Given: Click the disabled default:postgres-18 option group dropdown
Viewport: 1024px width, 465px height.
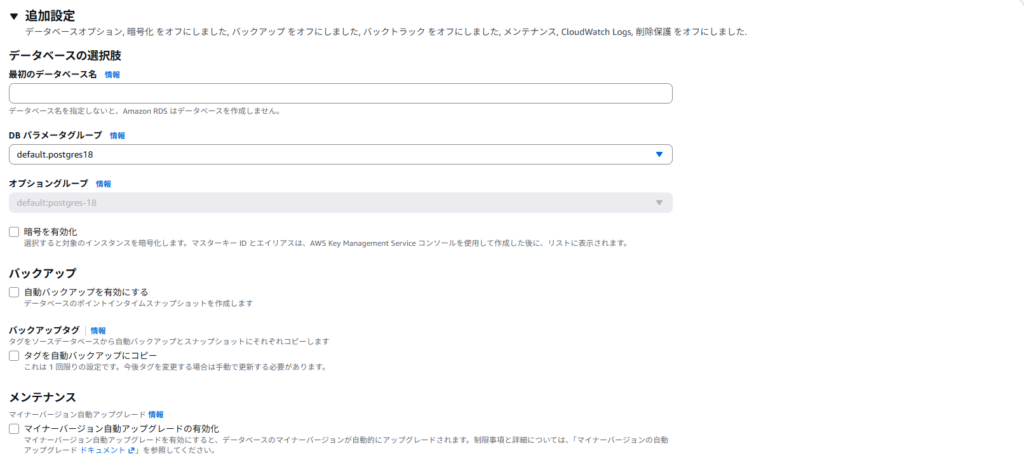Looking at the screenshot, I should pos(340,202).
